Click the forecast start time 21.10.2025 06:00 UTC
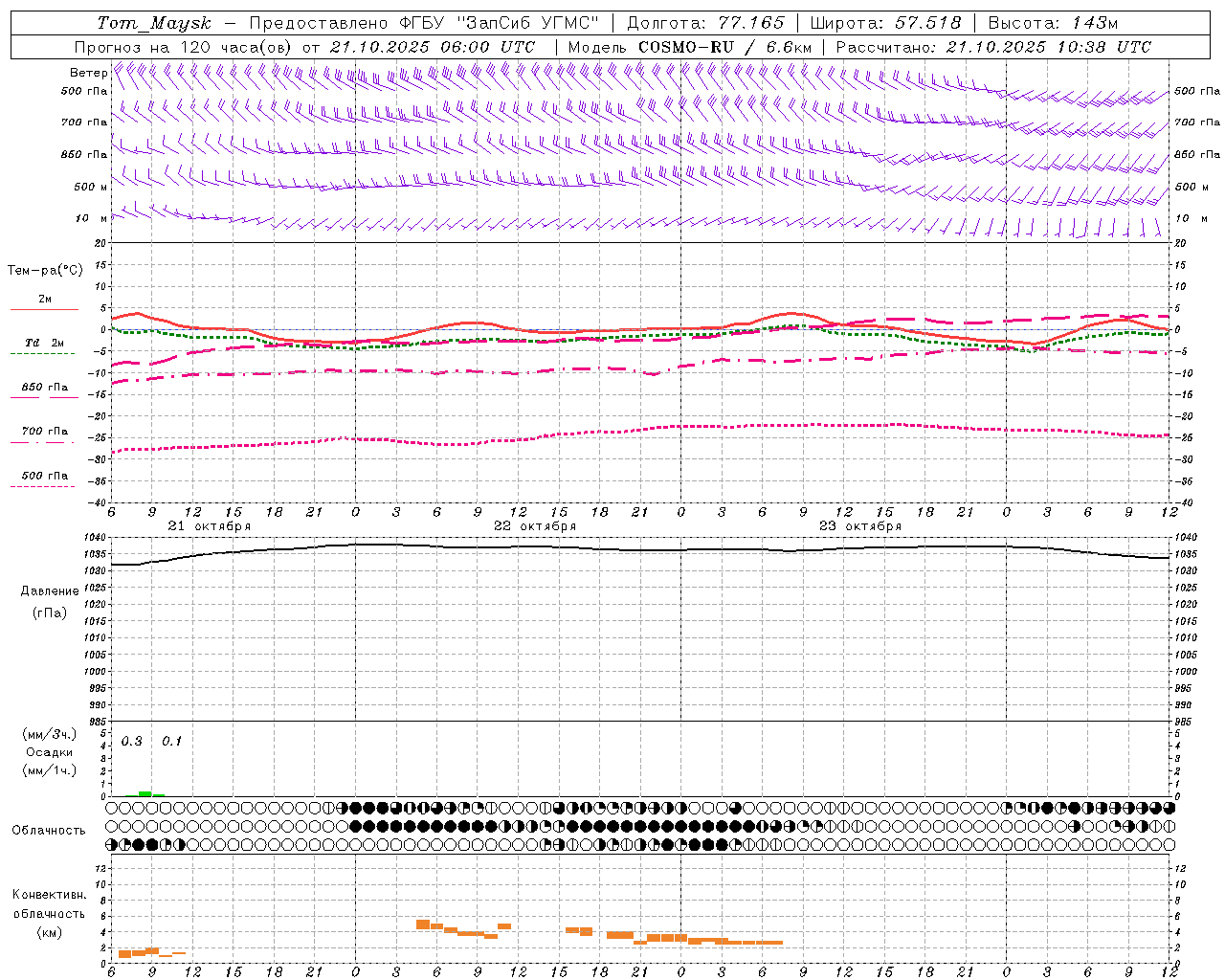The height and width of the screenshot is (980, 1225). 433,47
